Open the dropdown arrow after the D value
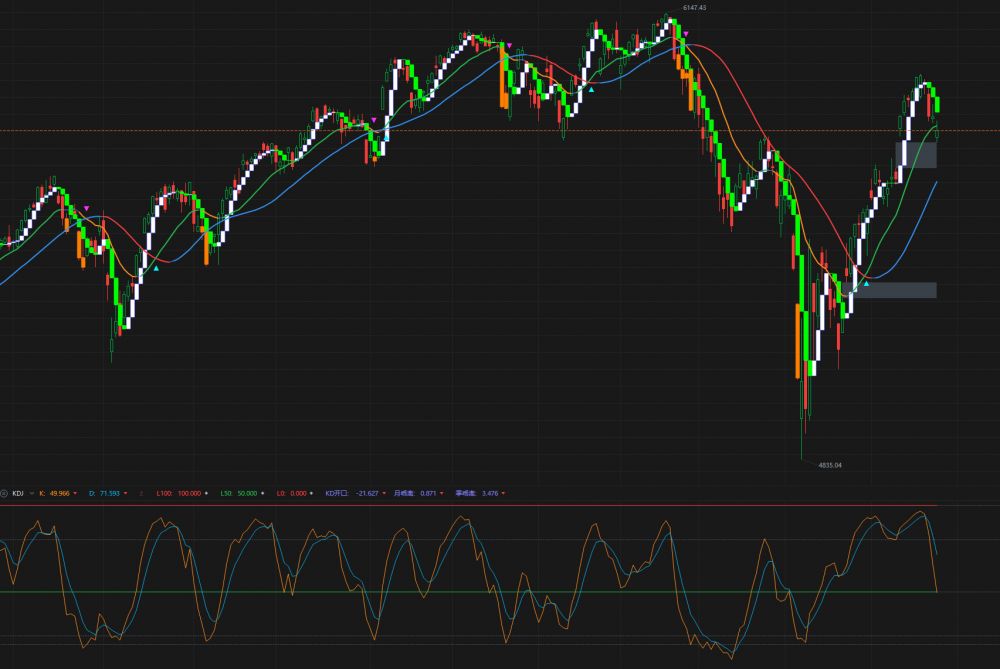Viewport: 1000px width, 669px height. (x=127, y=493)
